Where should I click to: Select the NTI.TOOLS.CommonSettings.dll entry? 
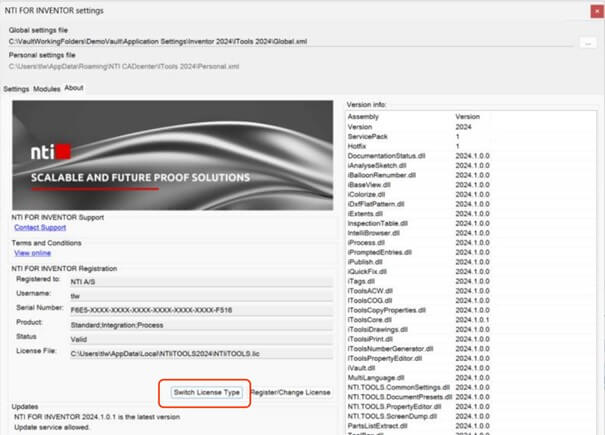pyautogui.click(x=471, y=388)
